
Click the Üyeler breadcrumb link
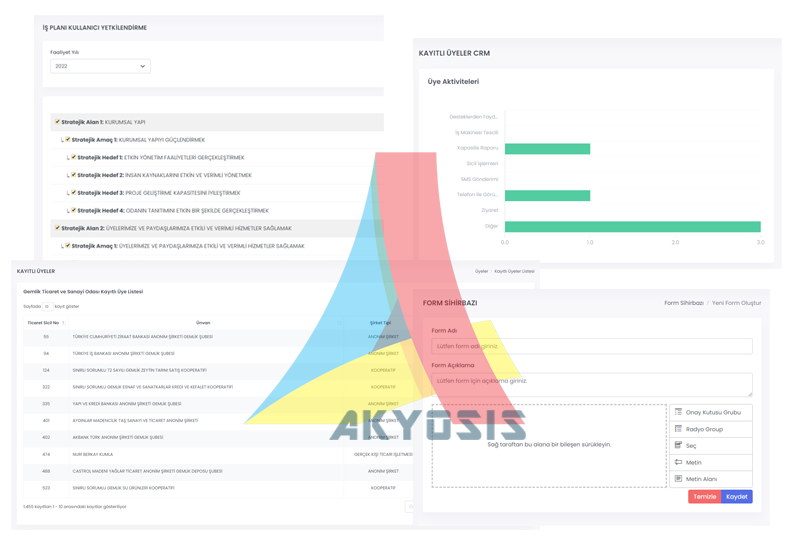point(481,271)
